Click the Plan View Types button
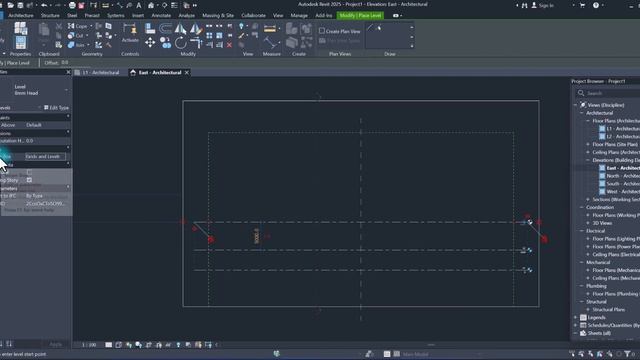 coord(340,41)
